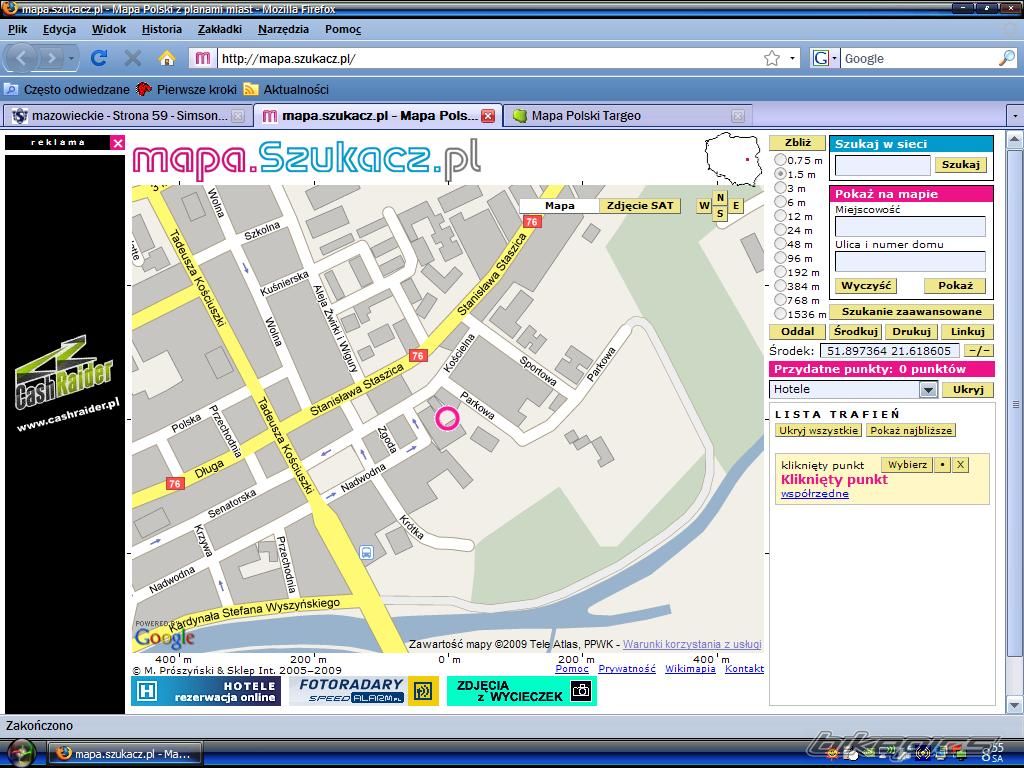
Task: Bookmark this page with the star icon
Action: [x=772, y=58]
